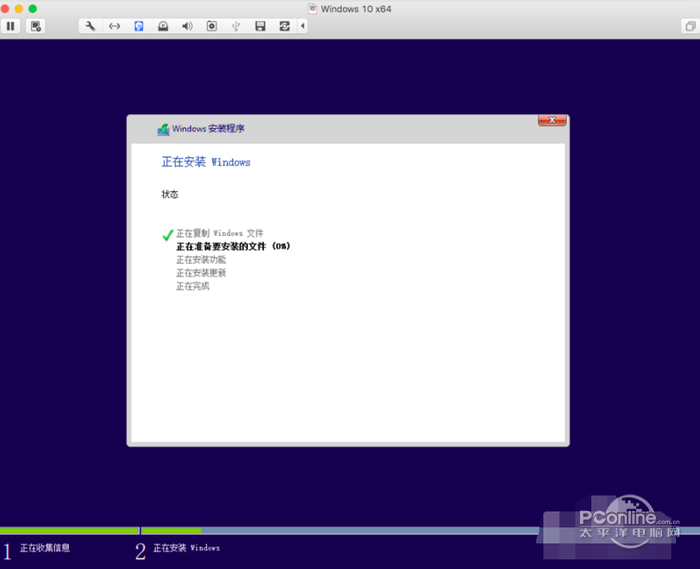Click the floppy disk icon

(x=260, y=26)
